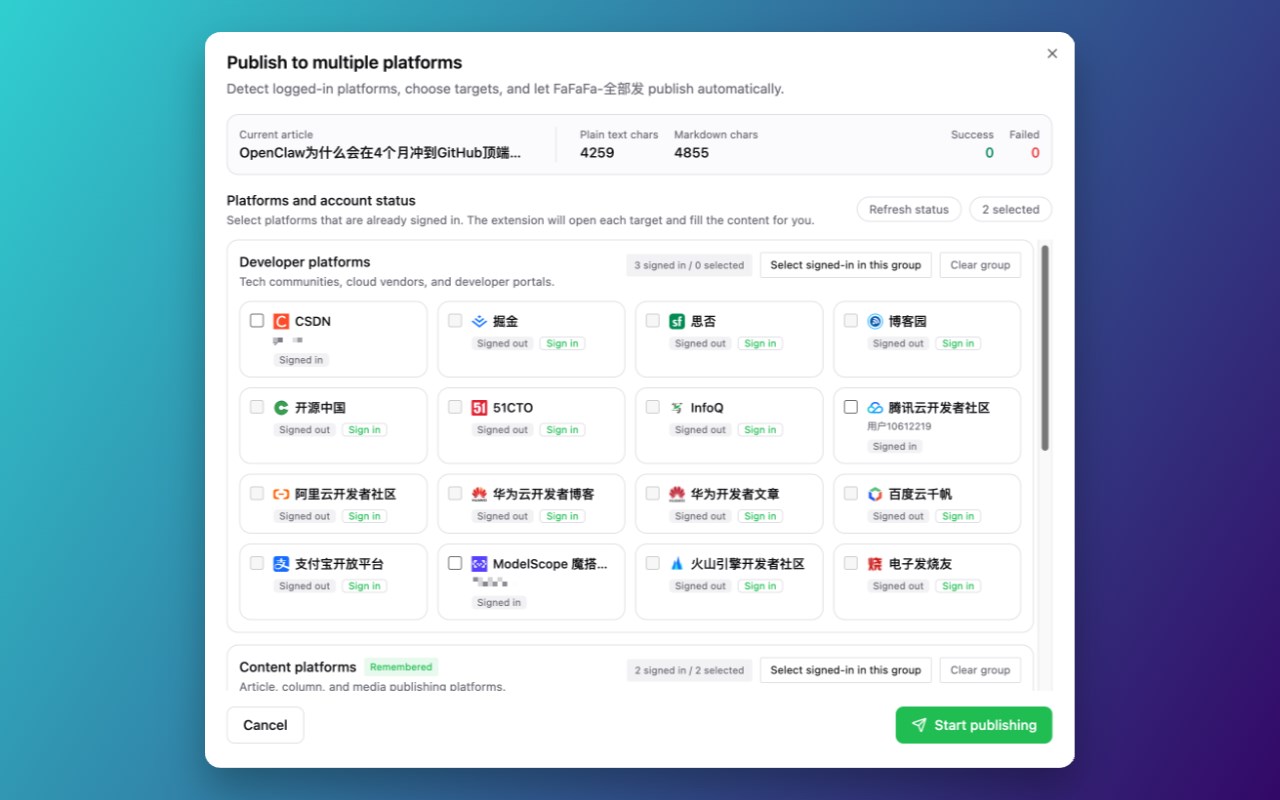Click the 2 selected pill
This screenshot has width=1280, height=800.
click(1010, 209)
